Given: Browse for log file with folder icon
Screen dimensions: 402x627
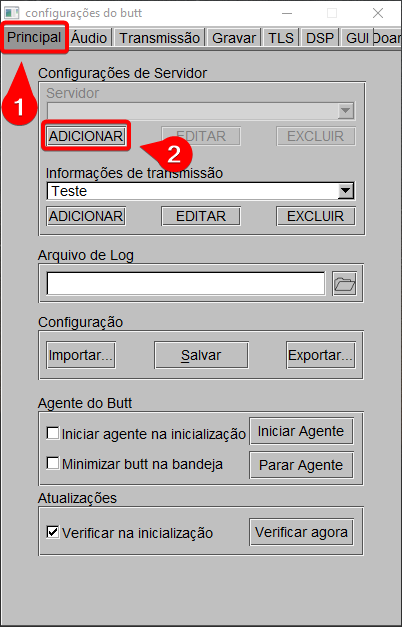Looking at the screenshot, I should click(344, 284).
